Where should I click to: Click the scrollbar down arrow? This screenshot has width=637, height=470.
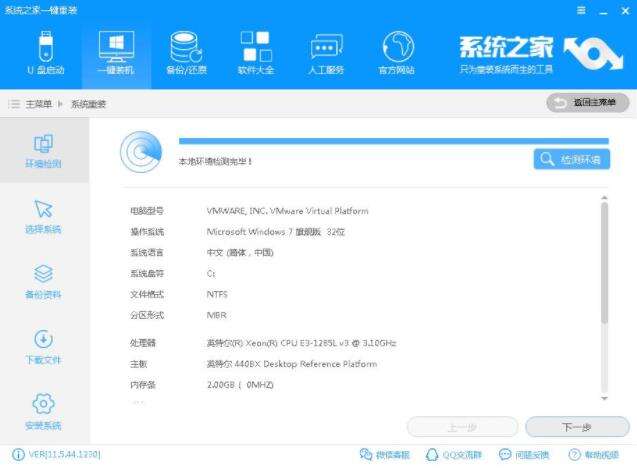(x=604, y=398)
